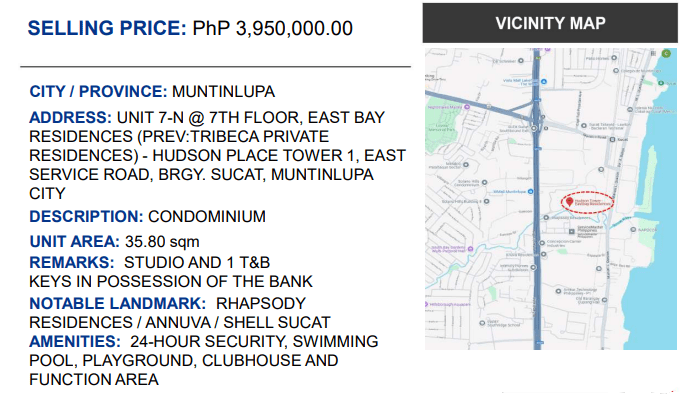
Task: Click the red dashed ellipse on map
Action: (588, 202)
